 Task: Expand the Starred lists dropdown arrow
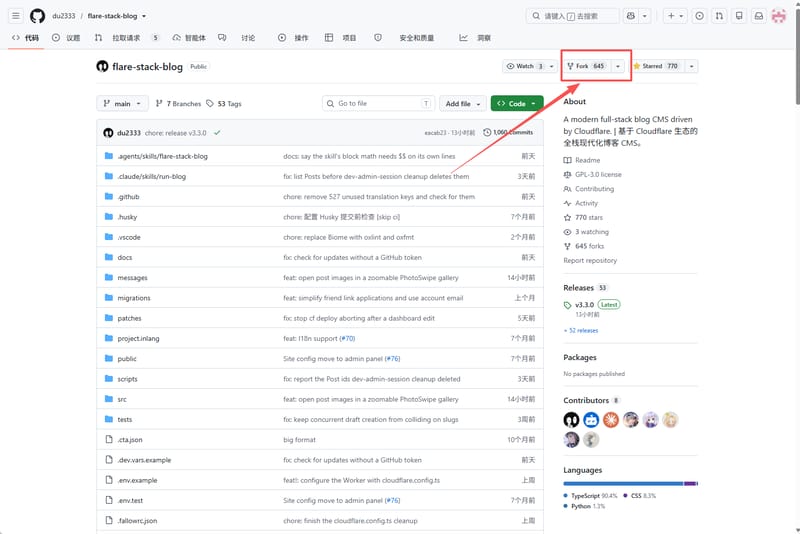click(691, 66)
